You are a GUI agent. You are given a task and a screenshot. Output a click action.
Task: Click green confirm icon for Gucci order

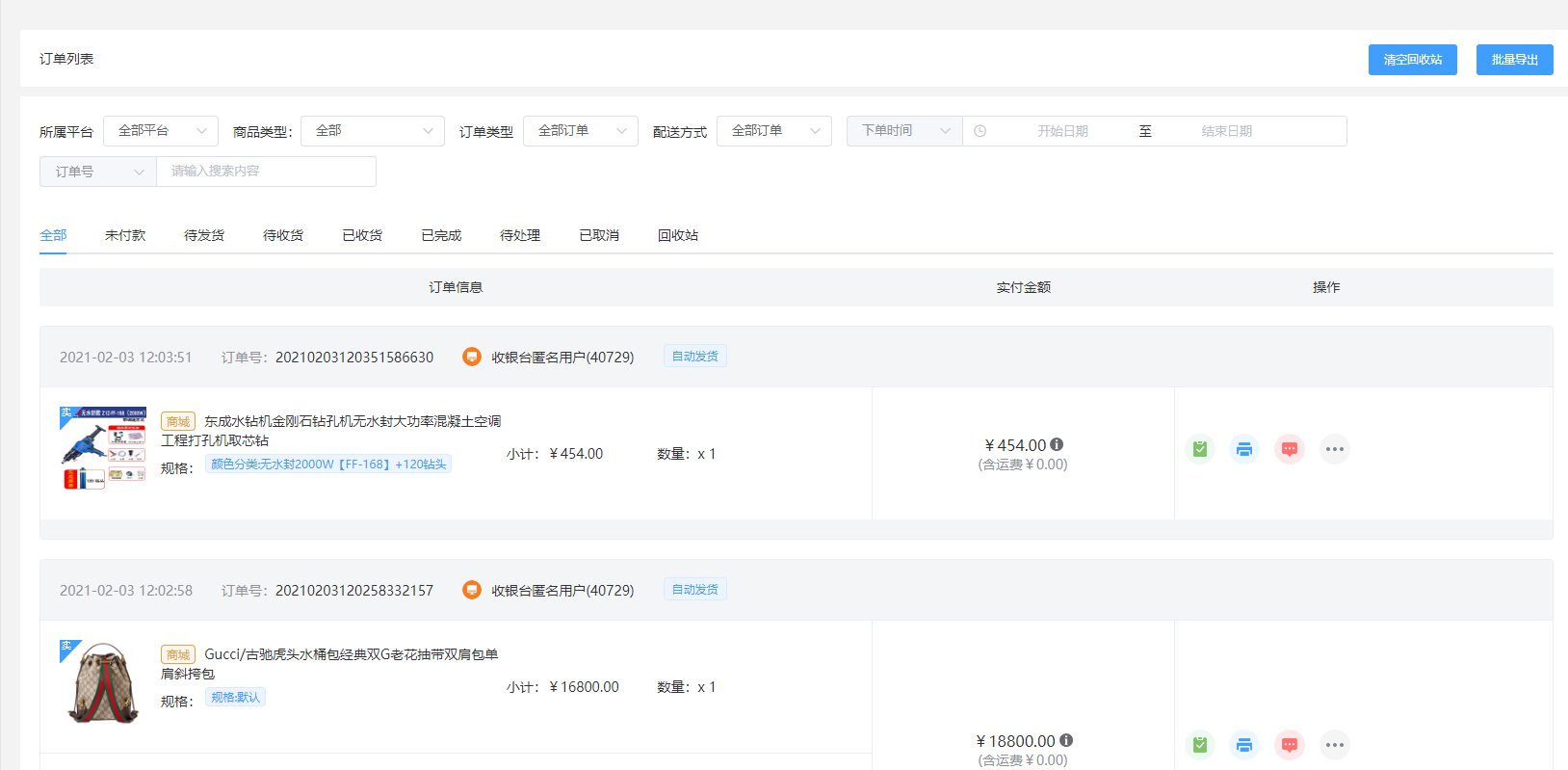point(1199,745)
